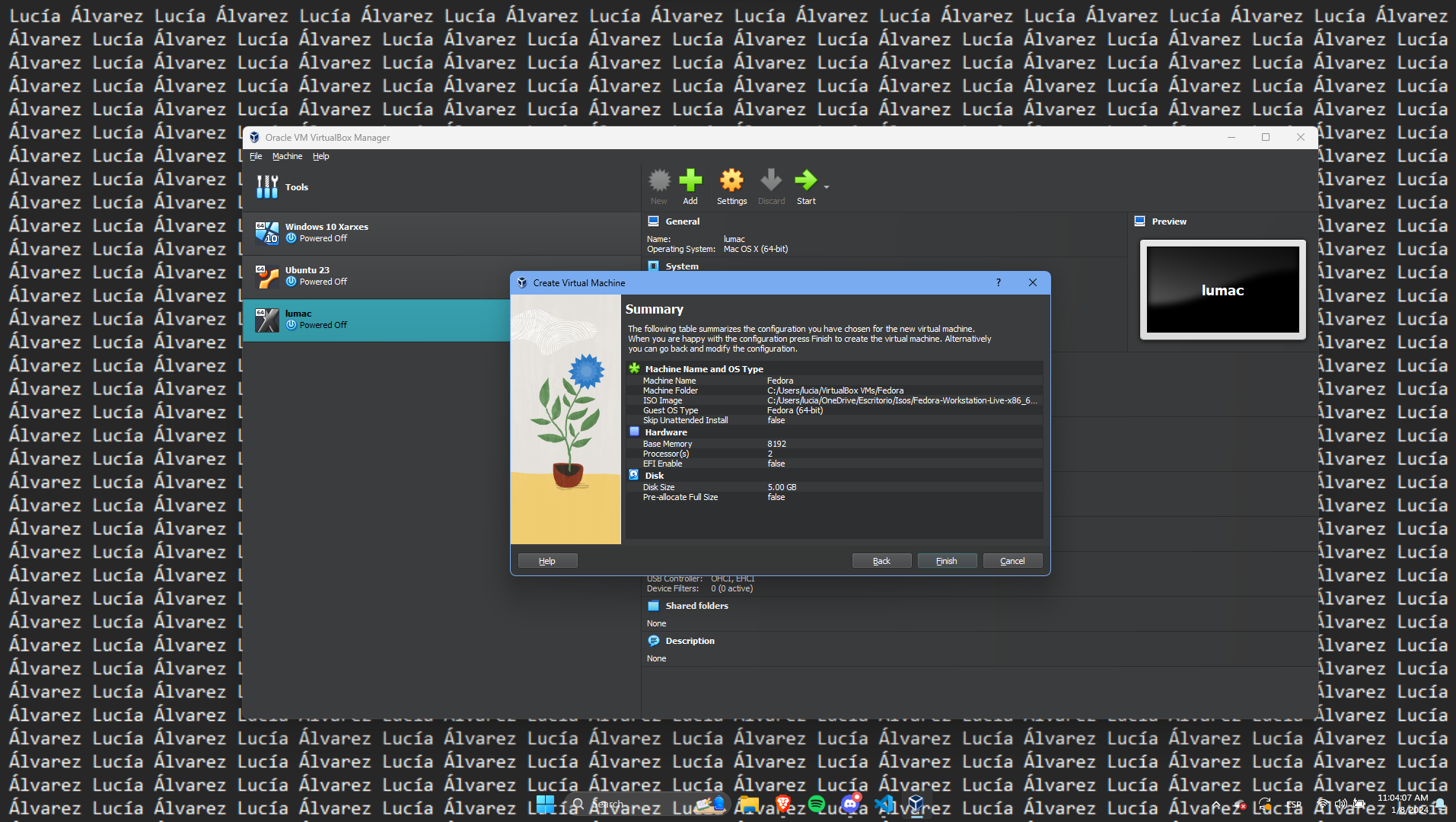
Task: Open the Machine menu
Action: click(287, 156)
